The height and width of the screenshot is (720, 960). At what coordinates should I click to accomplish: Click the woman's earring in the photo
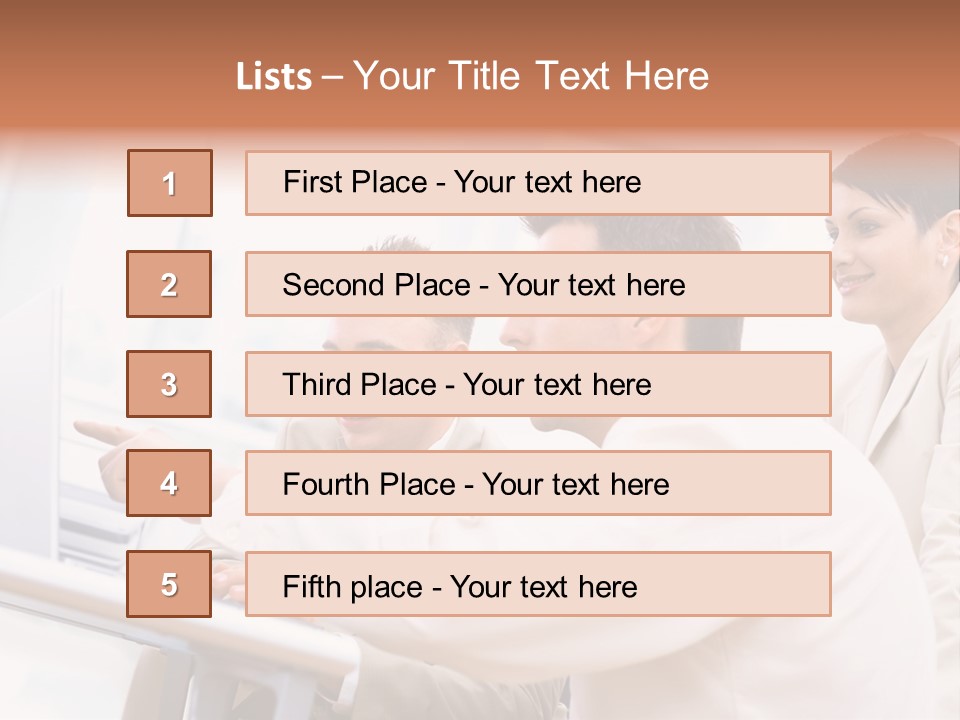pyautogui.click(x=943, y=260)
